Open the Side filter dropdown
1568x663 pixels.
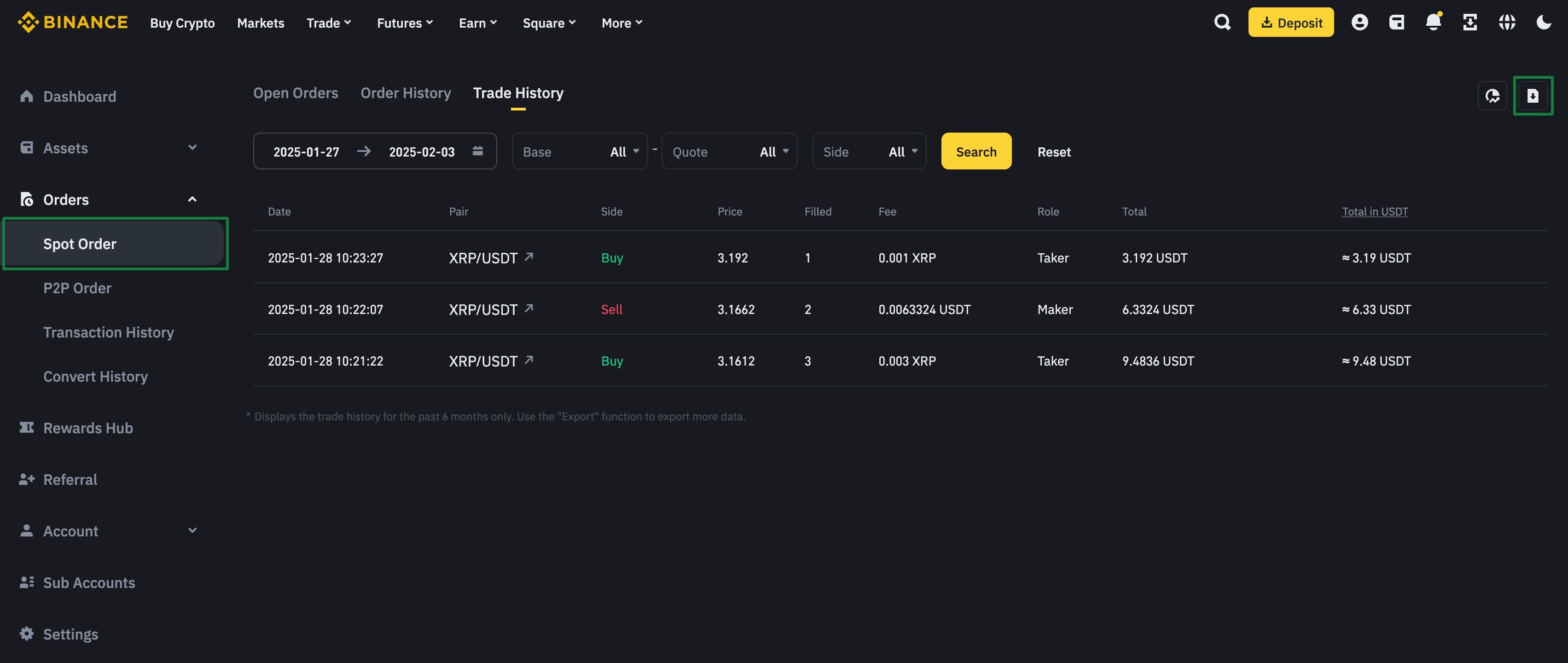tap(869, 151)
